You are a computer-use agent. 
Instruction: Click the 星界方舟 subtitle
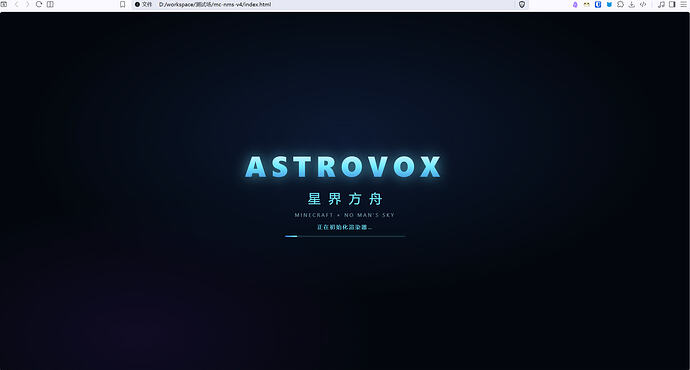pyautogui.click(x=345, y=199)
